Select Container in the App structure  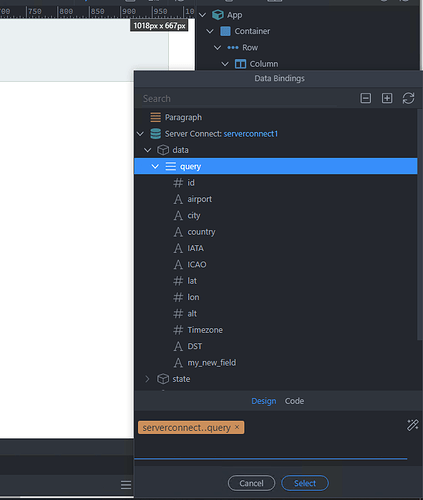252,31
